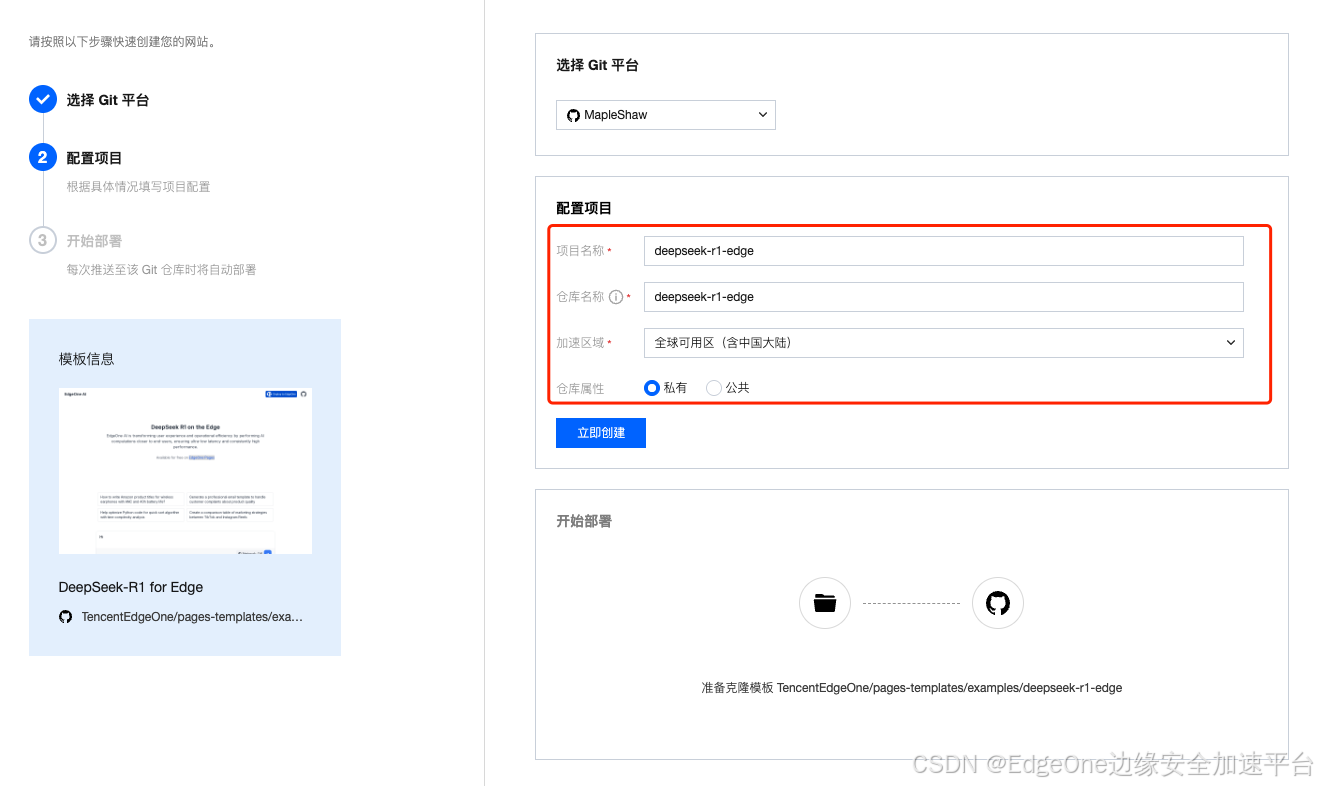
Task: Click the 模板信息 heading
Action: pyautogui.click(x=87, y=359)
